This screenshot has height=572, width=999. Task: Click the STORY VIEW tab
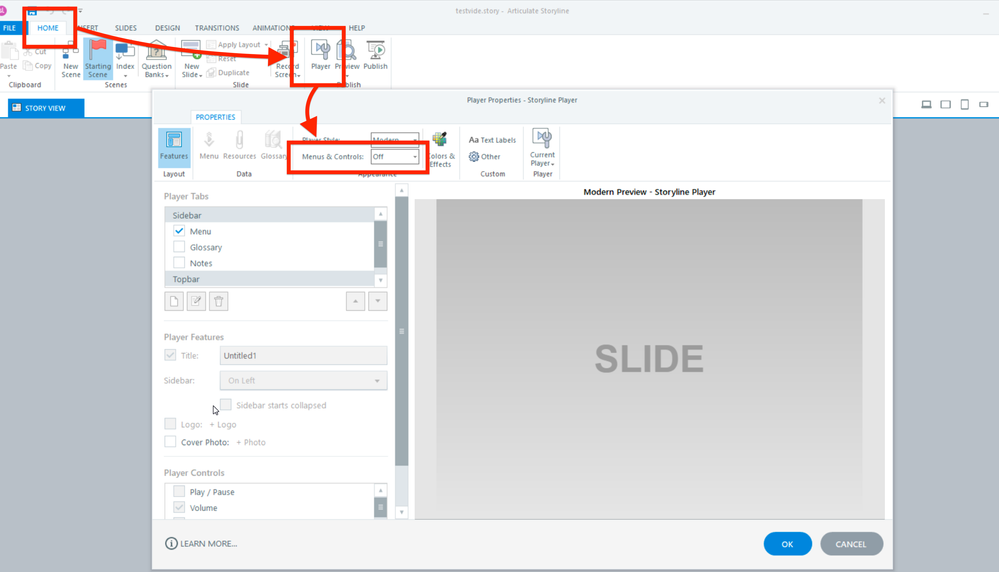coord(46,108)
